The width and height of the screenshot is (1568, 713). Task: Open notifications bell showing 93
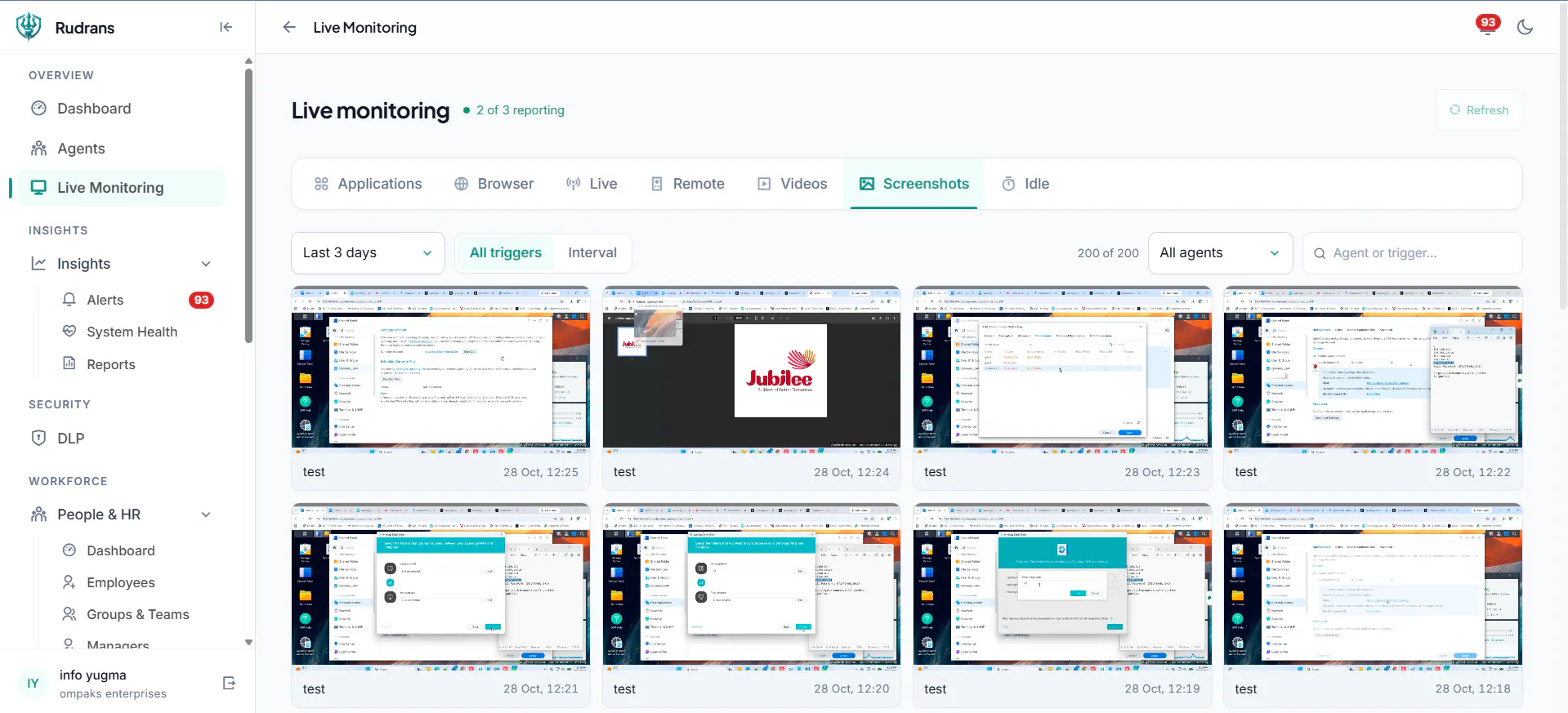[1487, 26]
